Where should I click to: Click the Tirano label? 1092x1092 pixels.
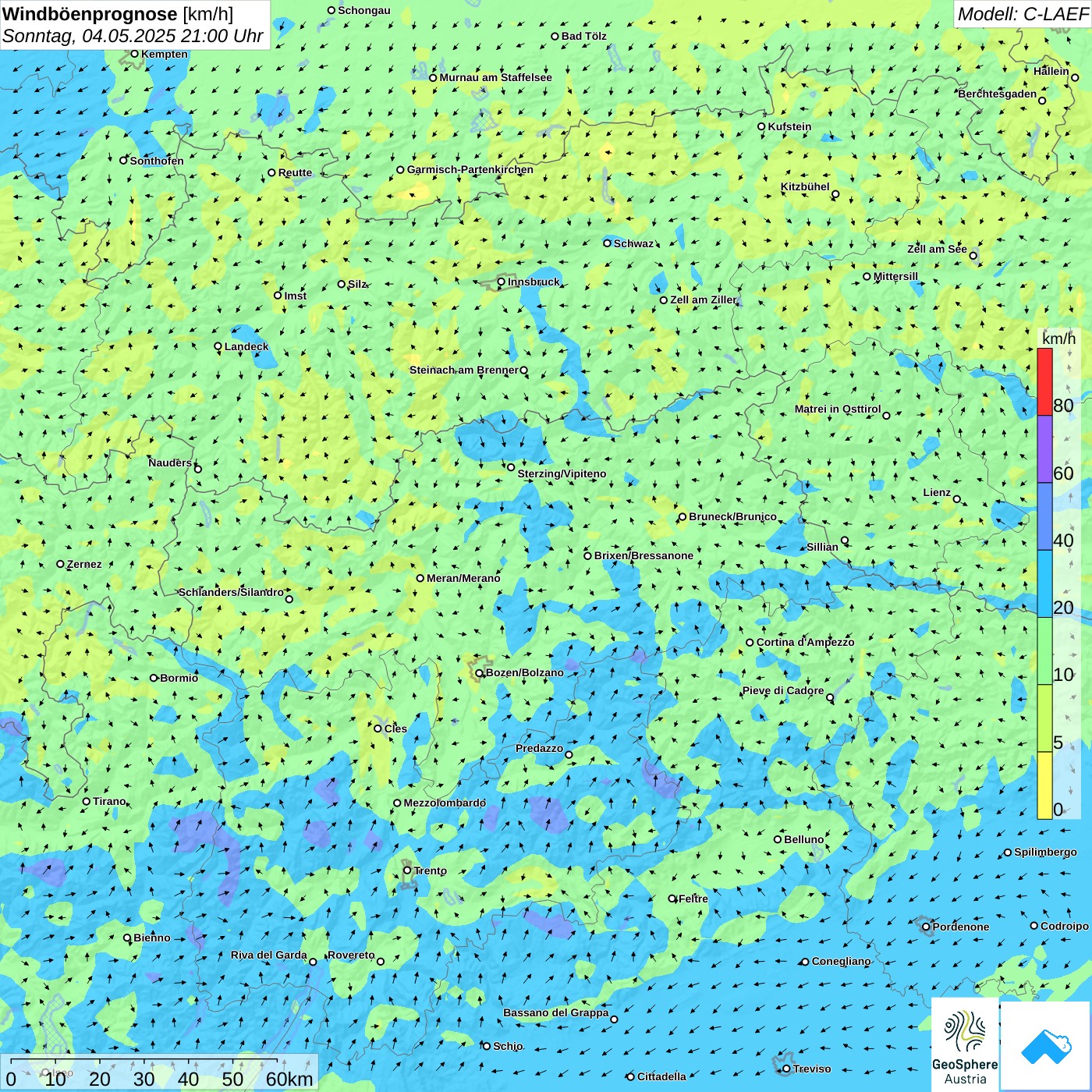point(109,801)
